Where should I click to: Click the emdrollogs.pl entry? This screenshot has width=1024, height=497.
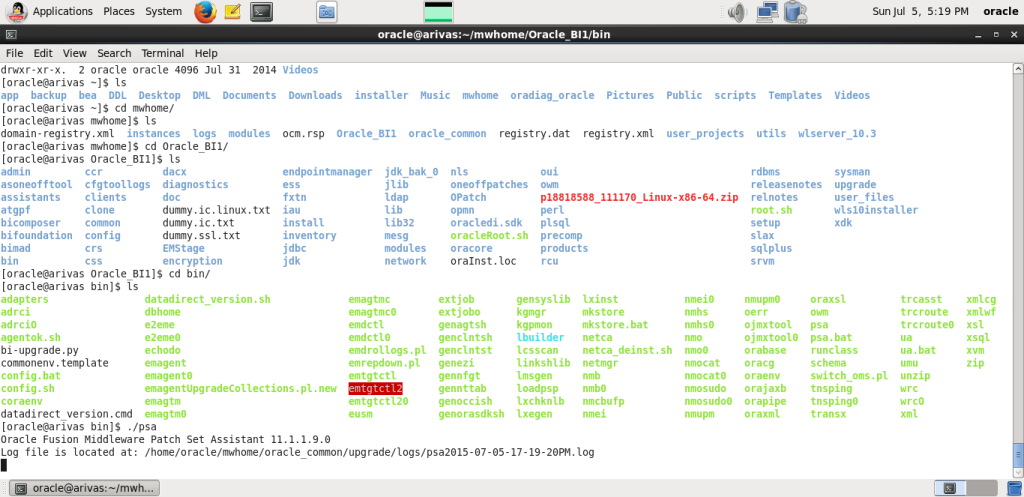(387, 350)
